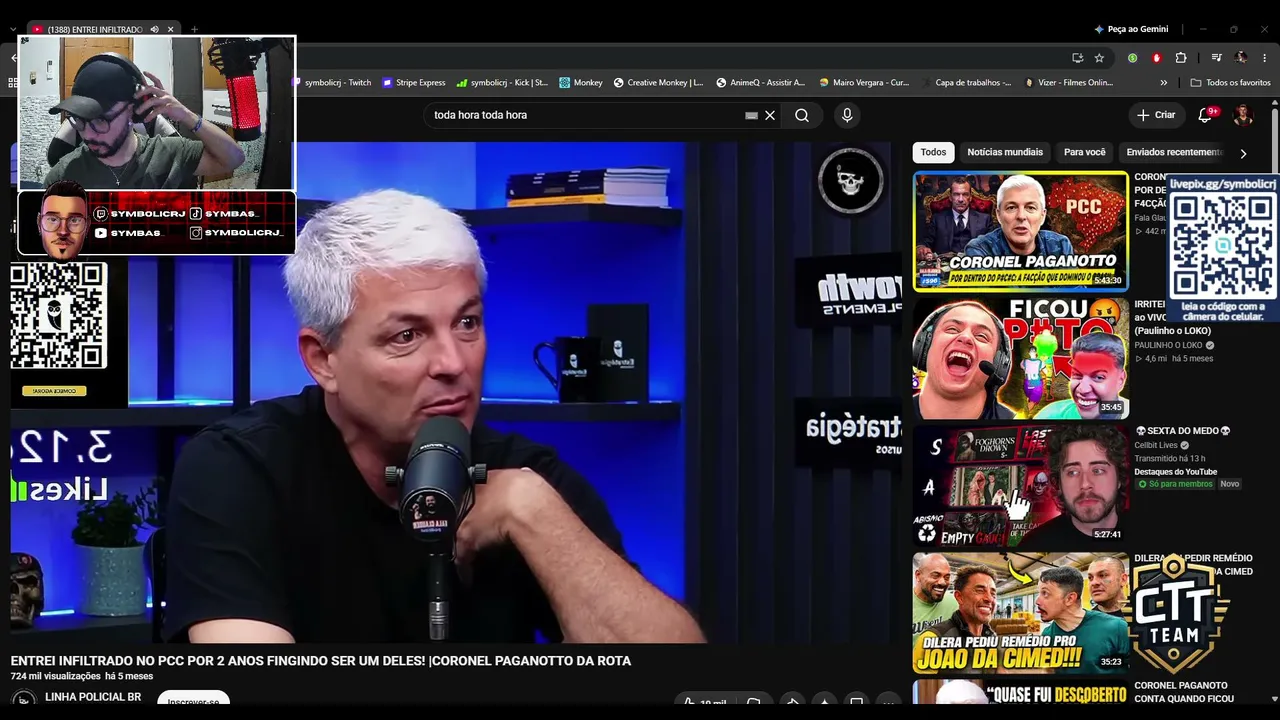Open the Chrome extensions puzzle menu
The width and height of the screenshot is (1280, 720).
(x=1181, y=58)
